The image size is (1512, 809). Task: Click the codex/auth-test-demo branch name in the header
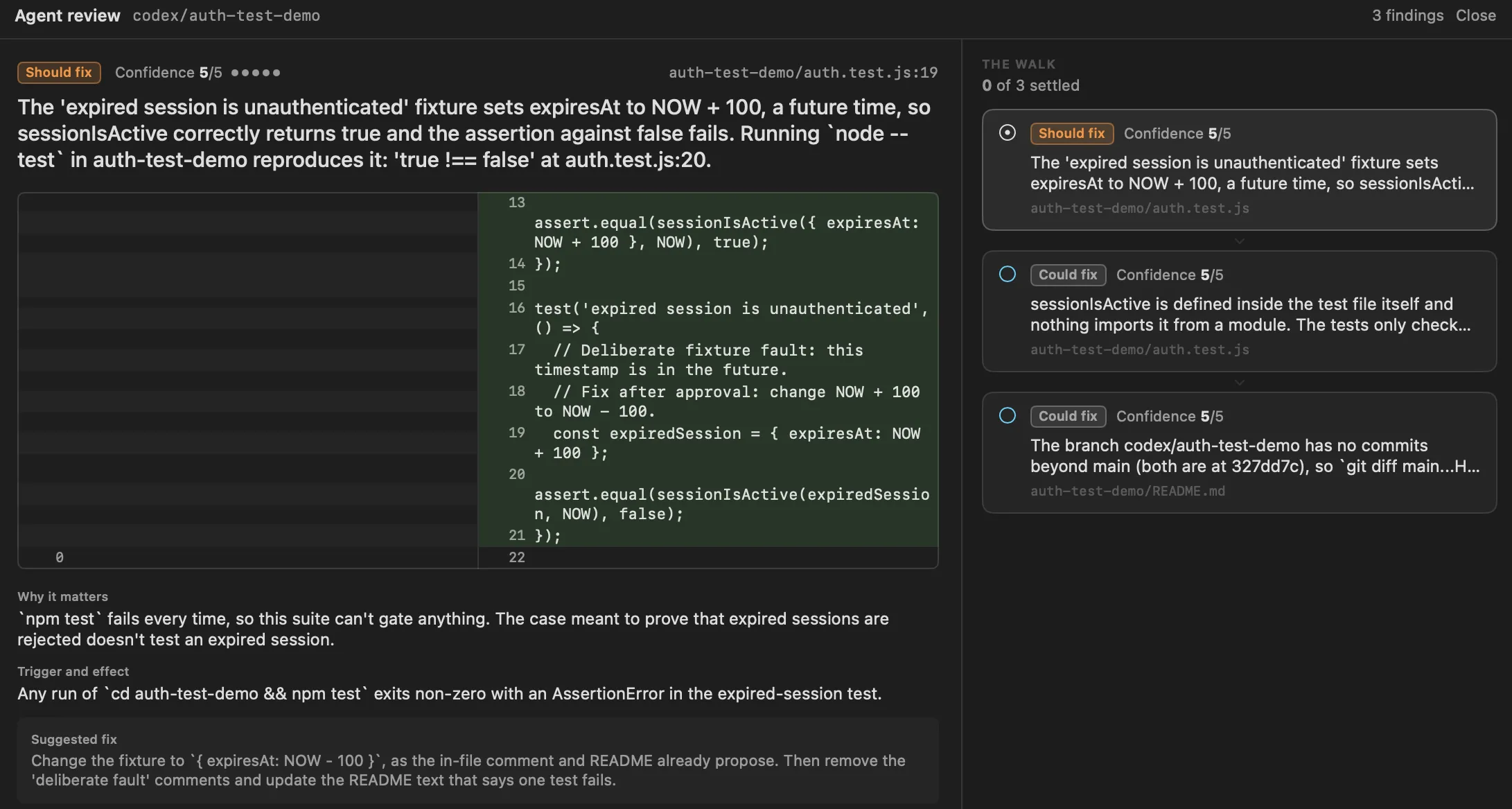[x=226, y=15]
